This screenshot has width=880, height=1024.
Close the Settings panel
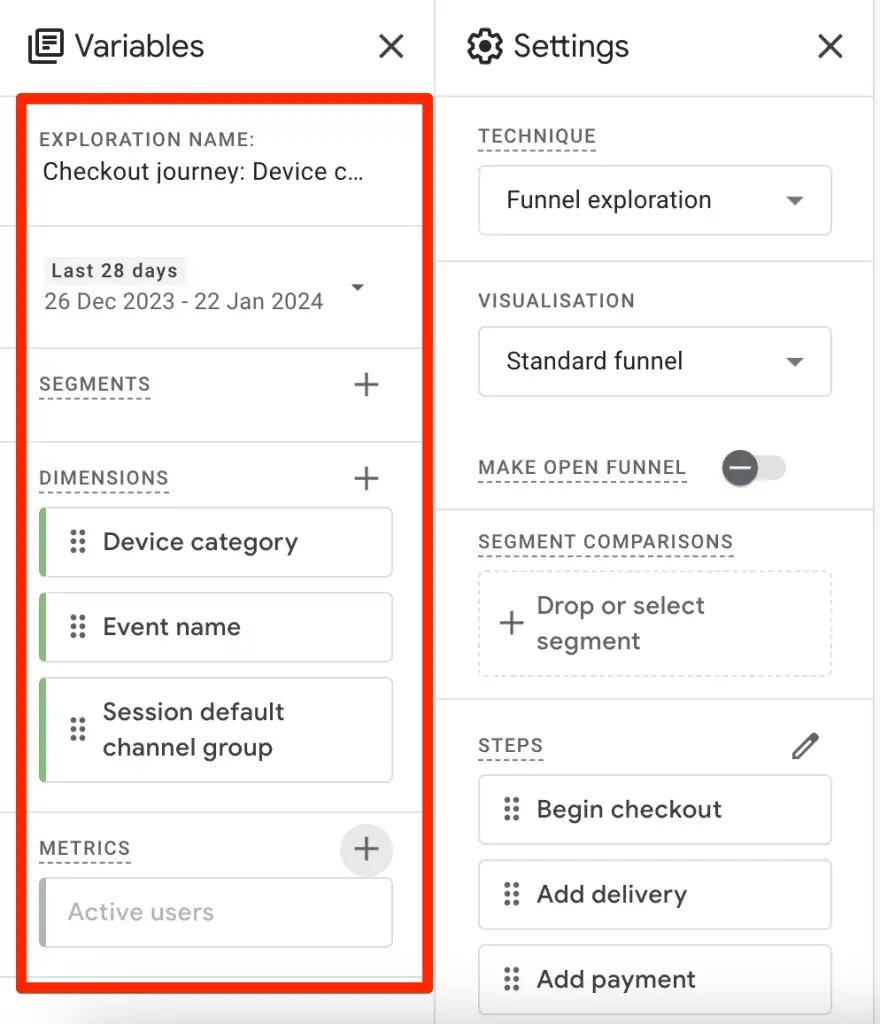[830, 46]
